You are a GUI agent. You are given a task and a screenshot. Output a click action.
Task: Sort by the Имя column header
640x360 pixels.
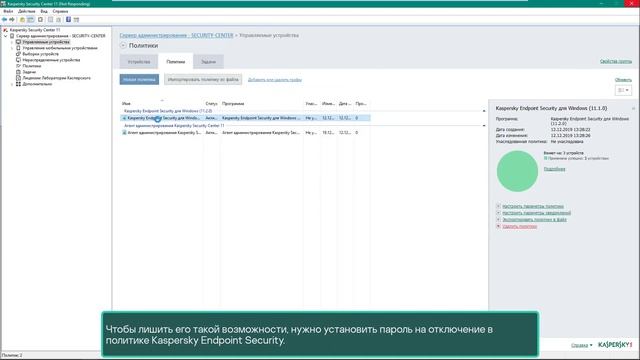(x=126, y=104)
